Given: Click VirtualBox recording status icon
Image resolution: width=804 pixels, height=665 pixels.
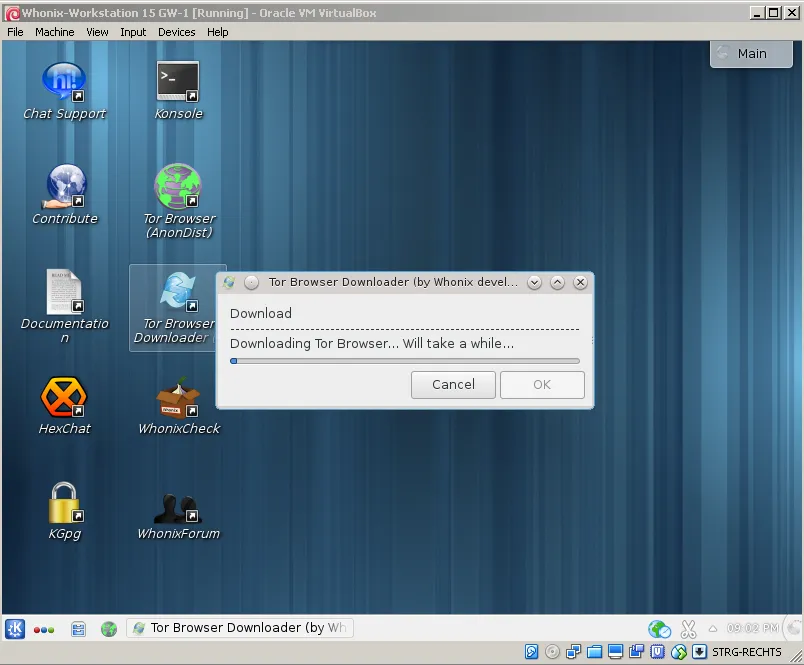Looking at the screenshot, I should tap(636, 652).
